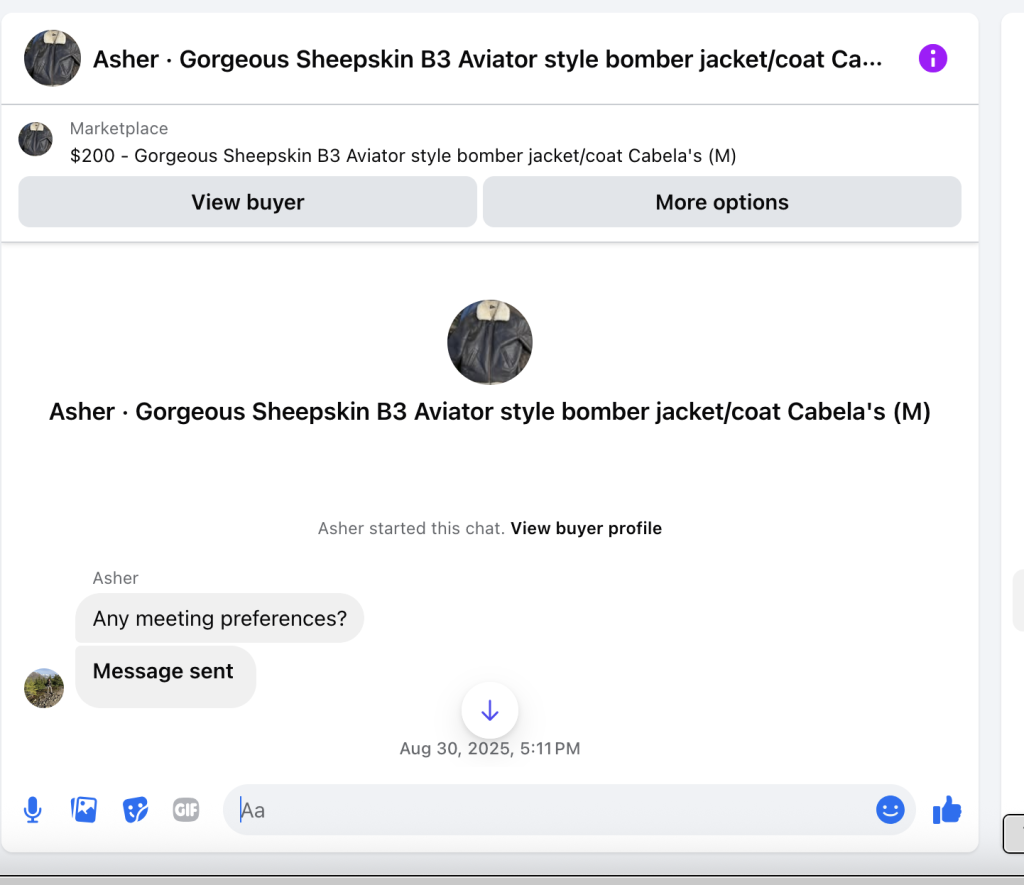
Task: Click the jacket avatar in chat header
Action: [x=53, y=58]
